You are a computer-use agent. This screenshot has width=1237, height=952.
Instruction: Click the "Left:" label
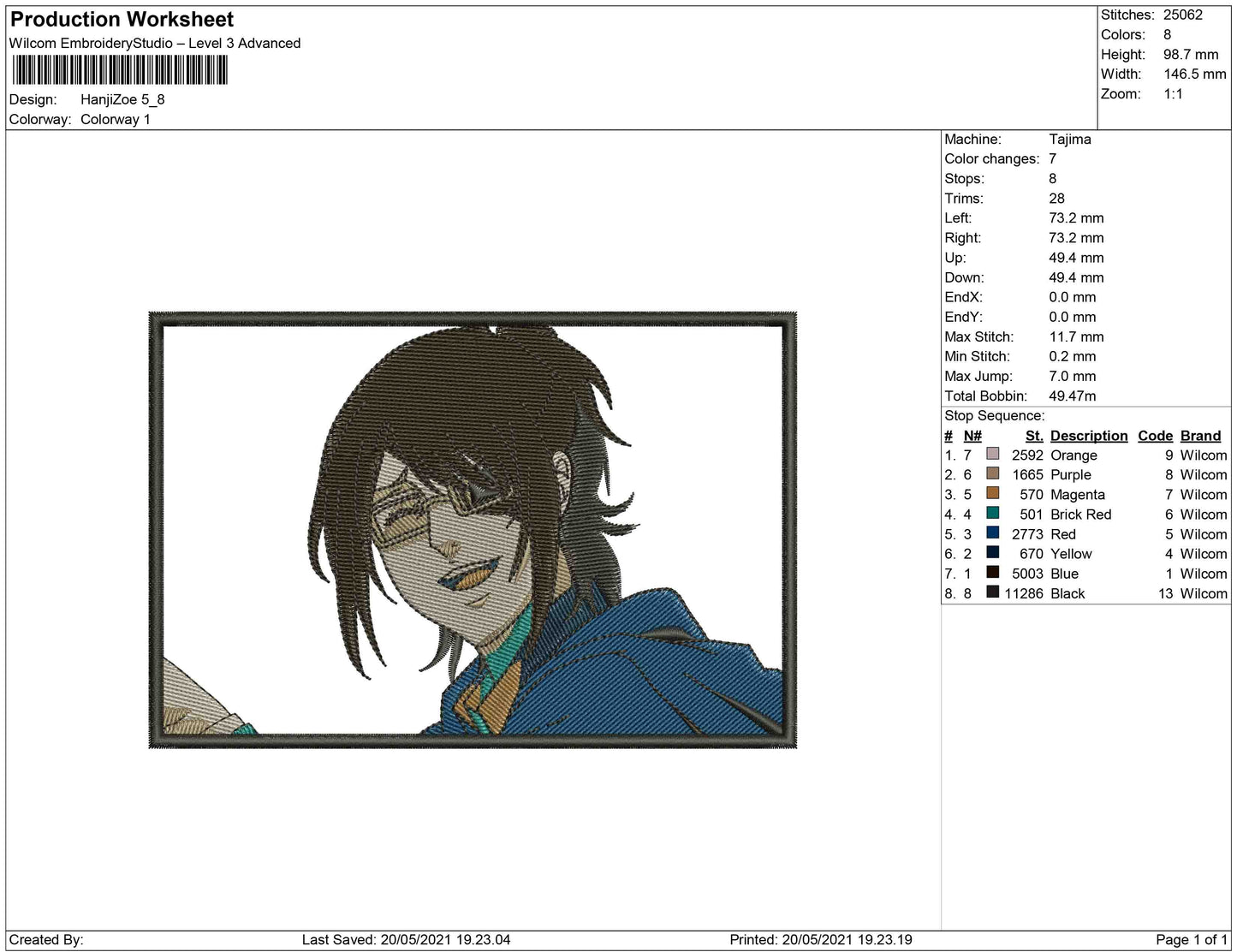(x=958, y=218)
